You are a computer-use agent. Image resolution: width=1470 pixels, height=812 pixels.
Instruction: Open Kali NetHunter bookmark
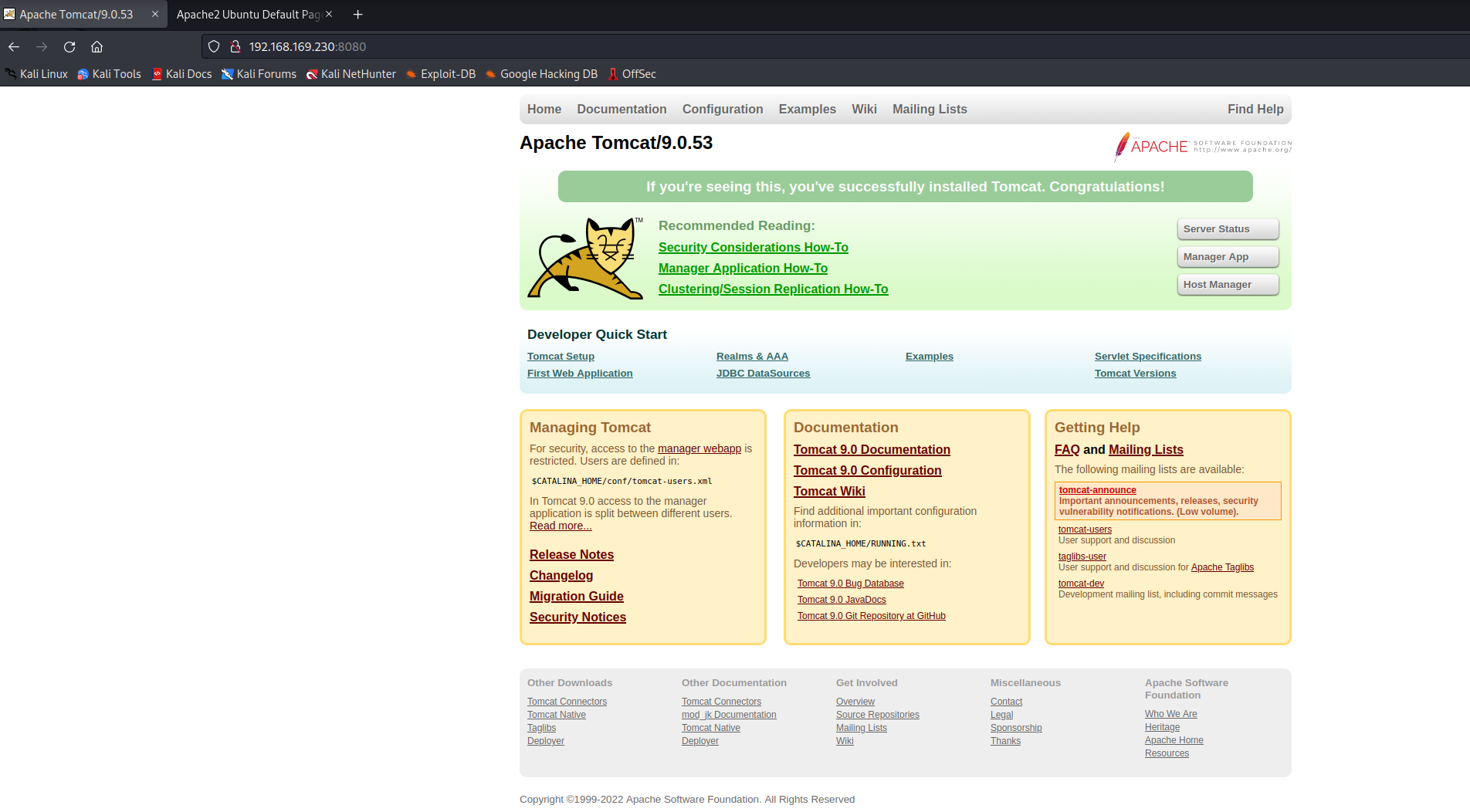click(351, 74)
